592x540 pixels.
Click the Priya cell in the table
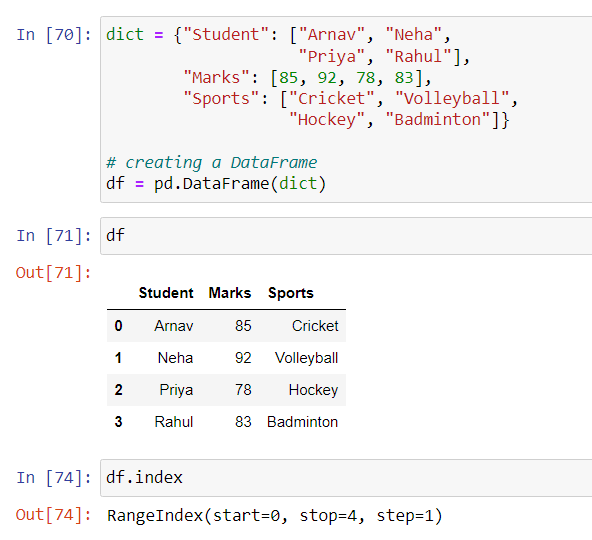[x=176, y=390]
